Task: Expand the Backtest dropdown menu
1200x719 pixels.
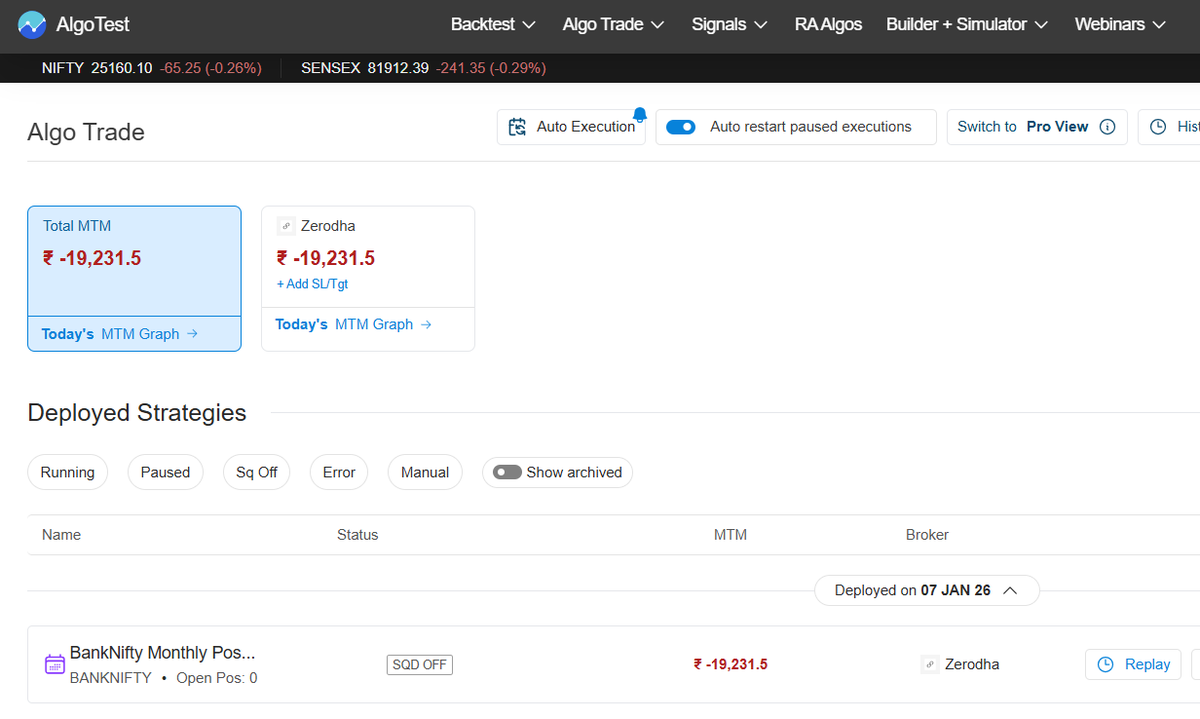Action: (x=493, y=24)
